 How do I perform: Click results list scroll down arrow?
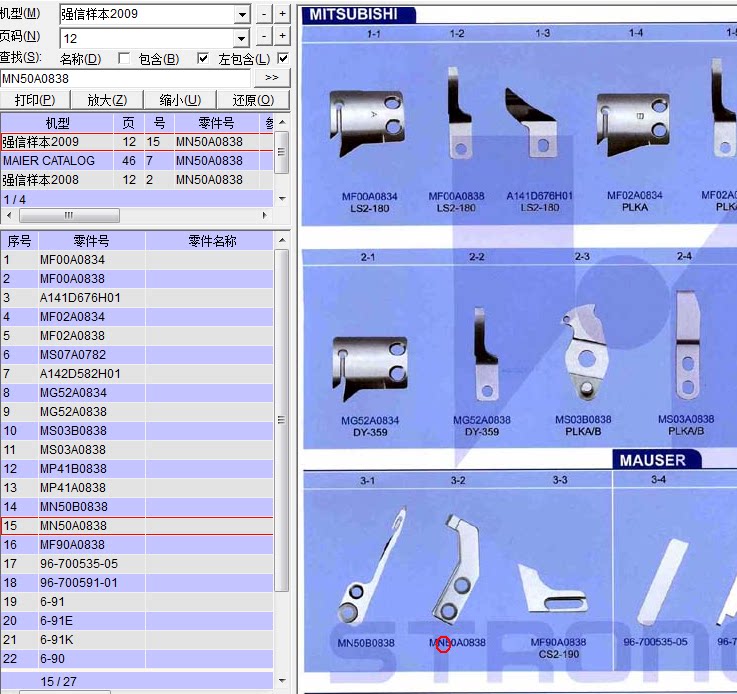(282, 199)
